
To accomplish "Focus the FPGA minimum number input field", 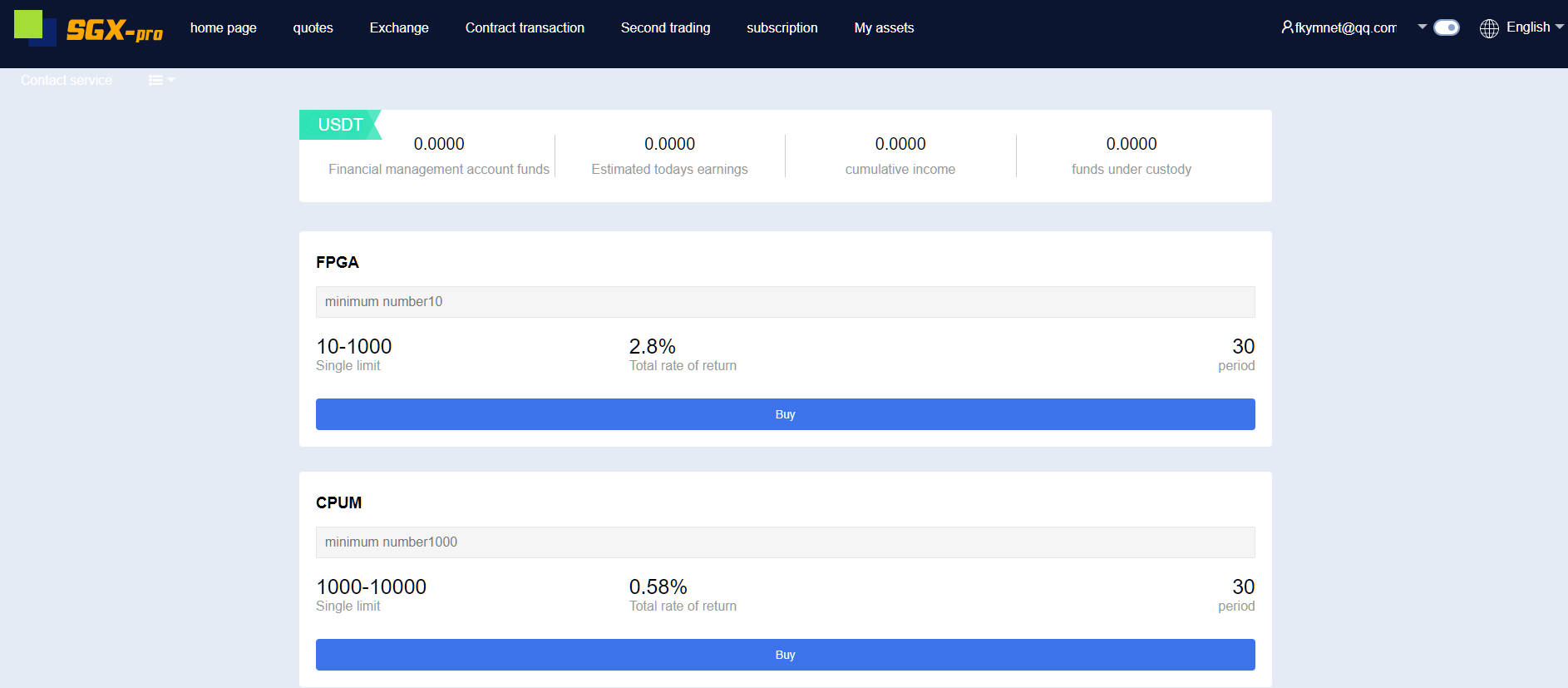I will (785, 302).
